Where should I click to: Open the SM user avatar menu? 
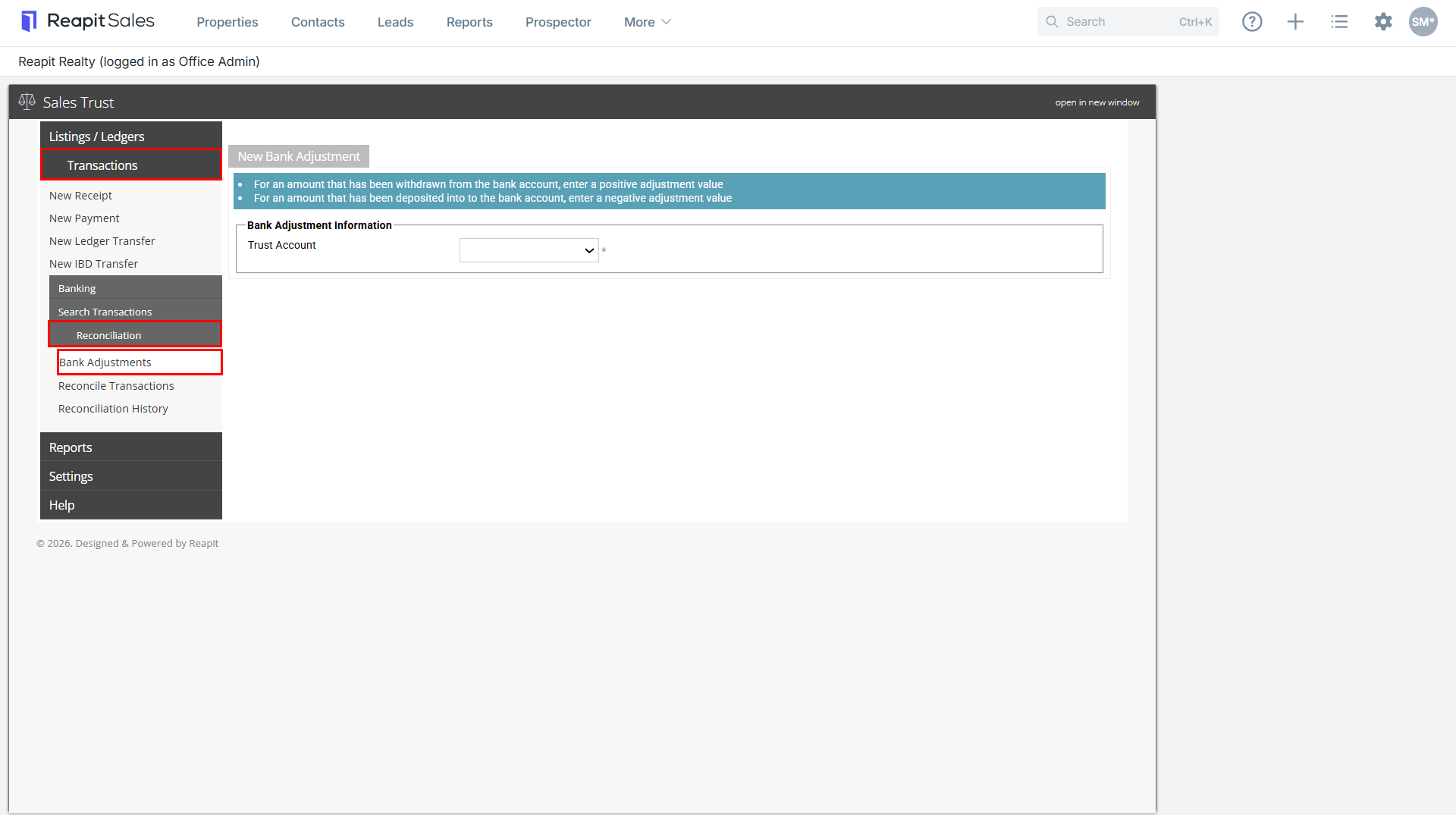(x=1423, y=22)
